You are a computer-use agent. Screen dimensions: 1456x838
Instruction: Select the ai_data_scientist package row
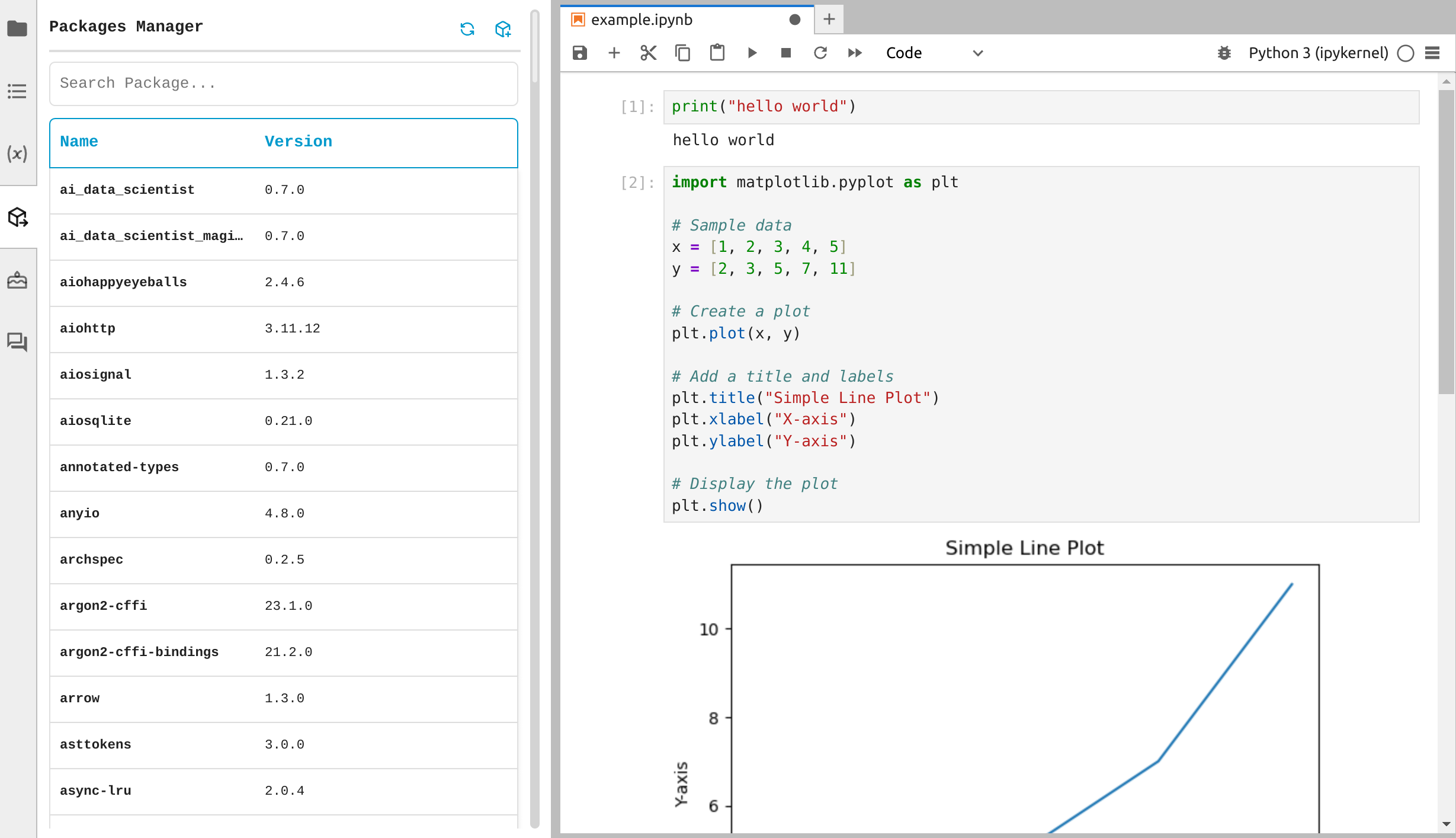pos(284,190)
